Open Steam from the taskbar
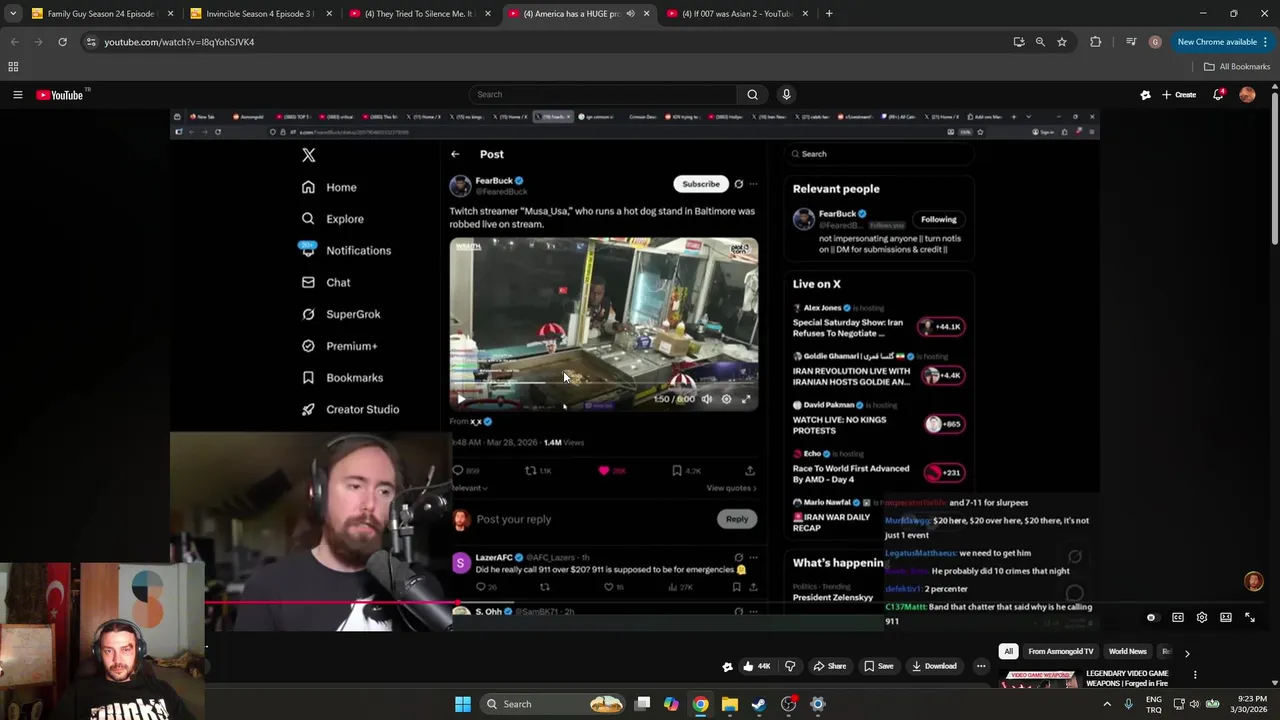1280x720 pixels. tap(759, 704)
